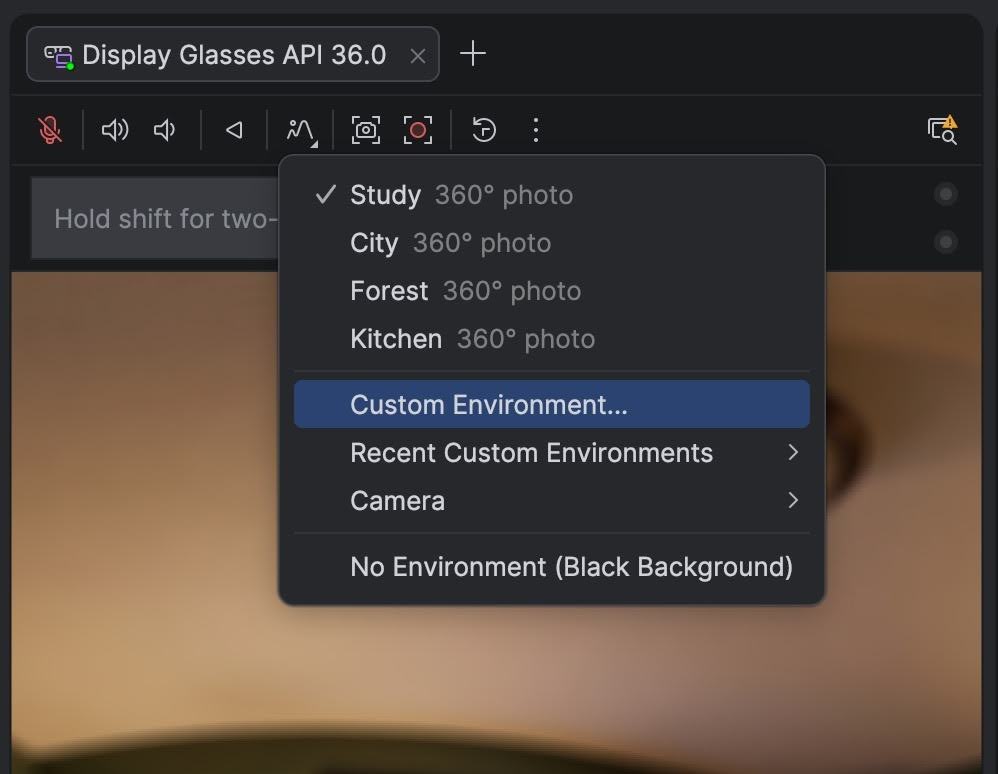
Task: Open the three-dot more options menu
Action: [536, 130]
